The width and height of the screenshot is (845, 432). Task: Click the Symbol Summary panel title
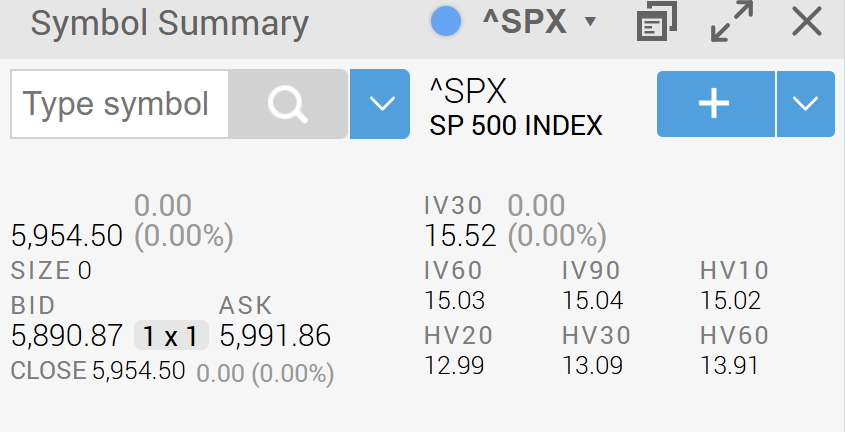coord(170,23)
